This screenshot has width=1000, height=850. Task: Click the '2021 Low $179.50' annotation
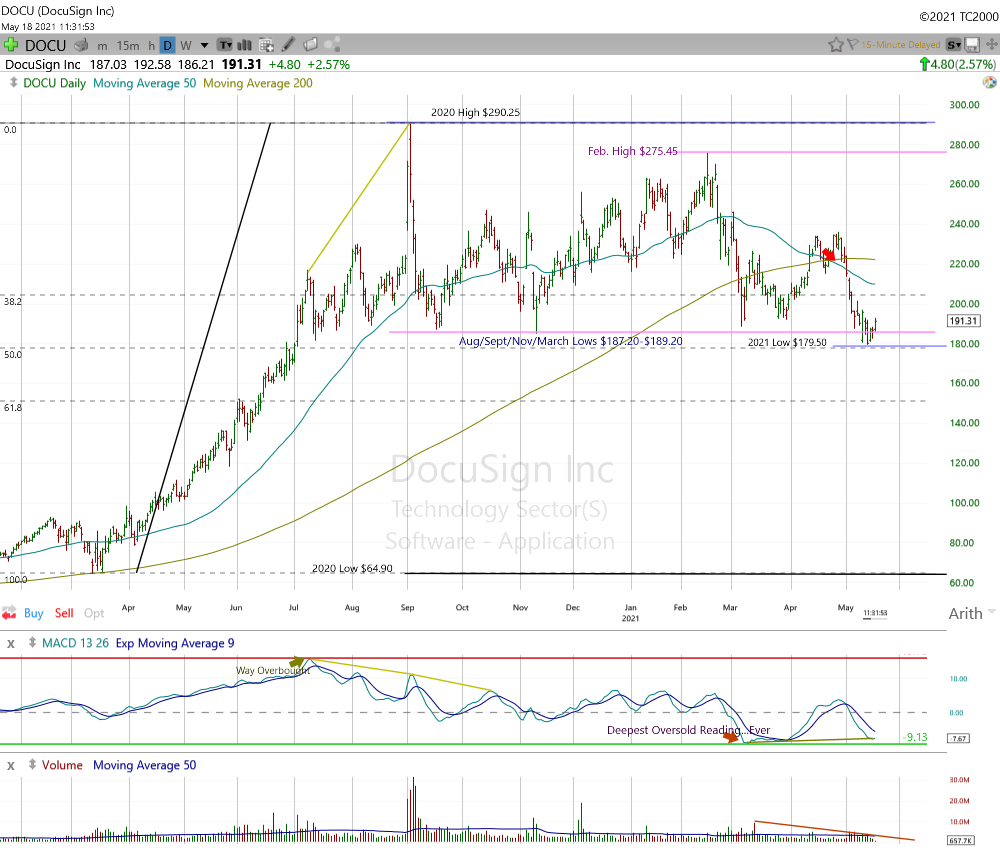coord(787,342)
